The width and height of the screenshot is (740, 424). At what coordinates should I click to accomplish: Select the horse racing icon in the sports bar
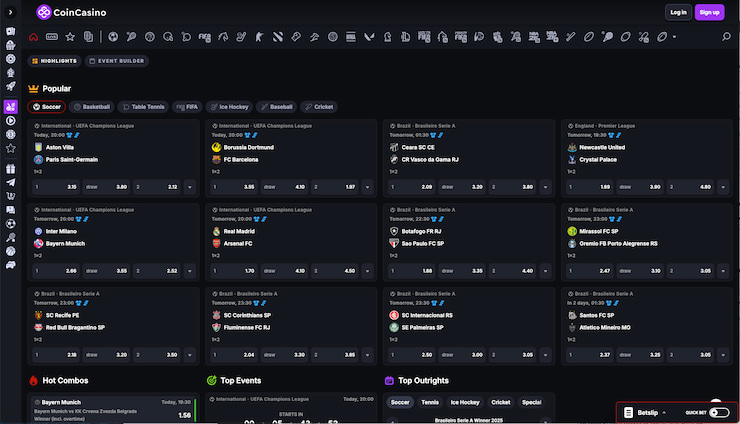[223, 37]
